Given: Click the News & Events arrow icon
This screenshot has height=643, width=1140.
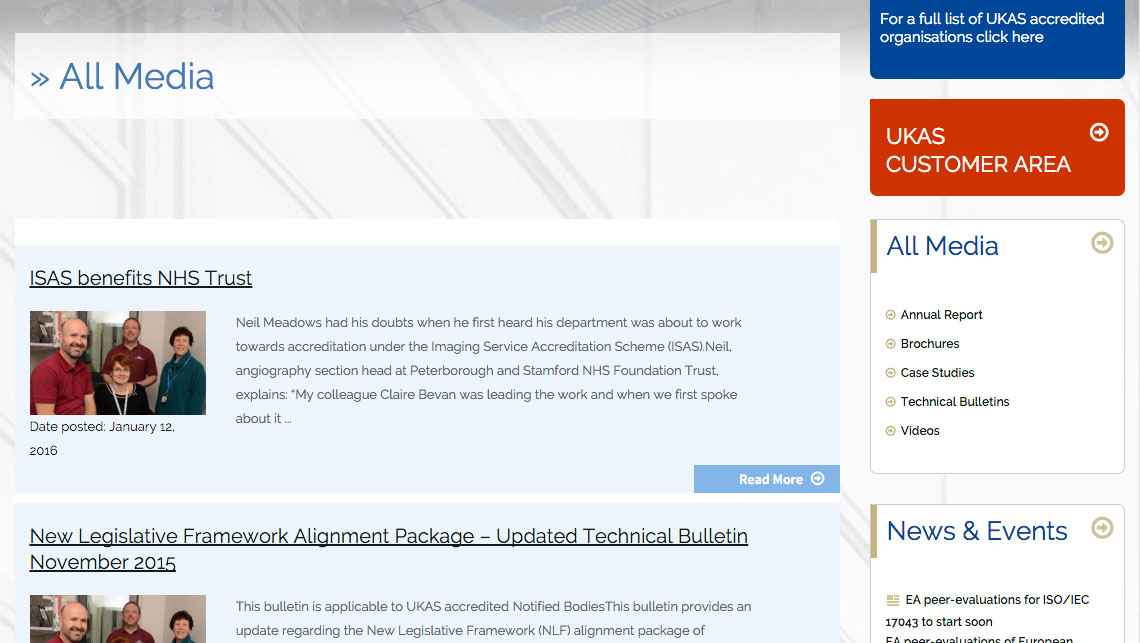Looking at the screenshot, I should [x=1102, y=527].
